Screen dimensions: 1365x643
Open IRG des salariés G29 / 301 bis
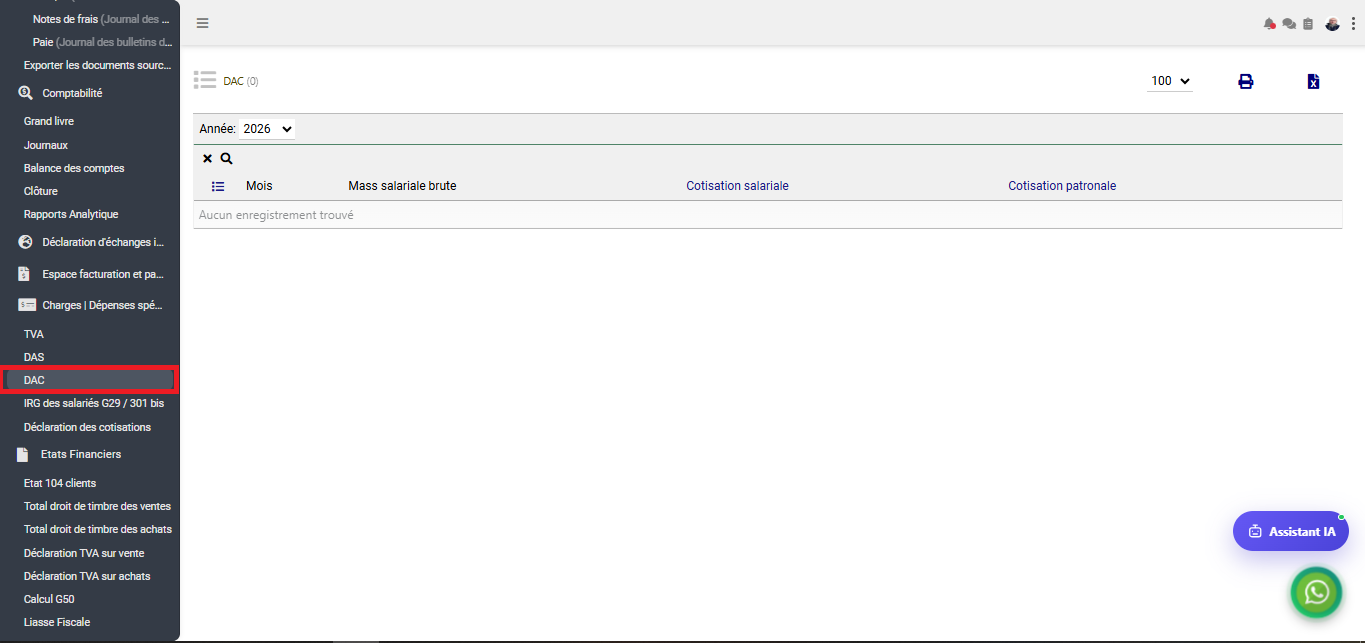pos(94,403)
